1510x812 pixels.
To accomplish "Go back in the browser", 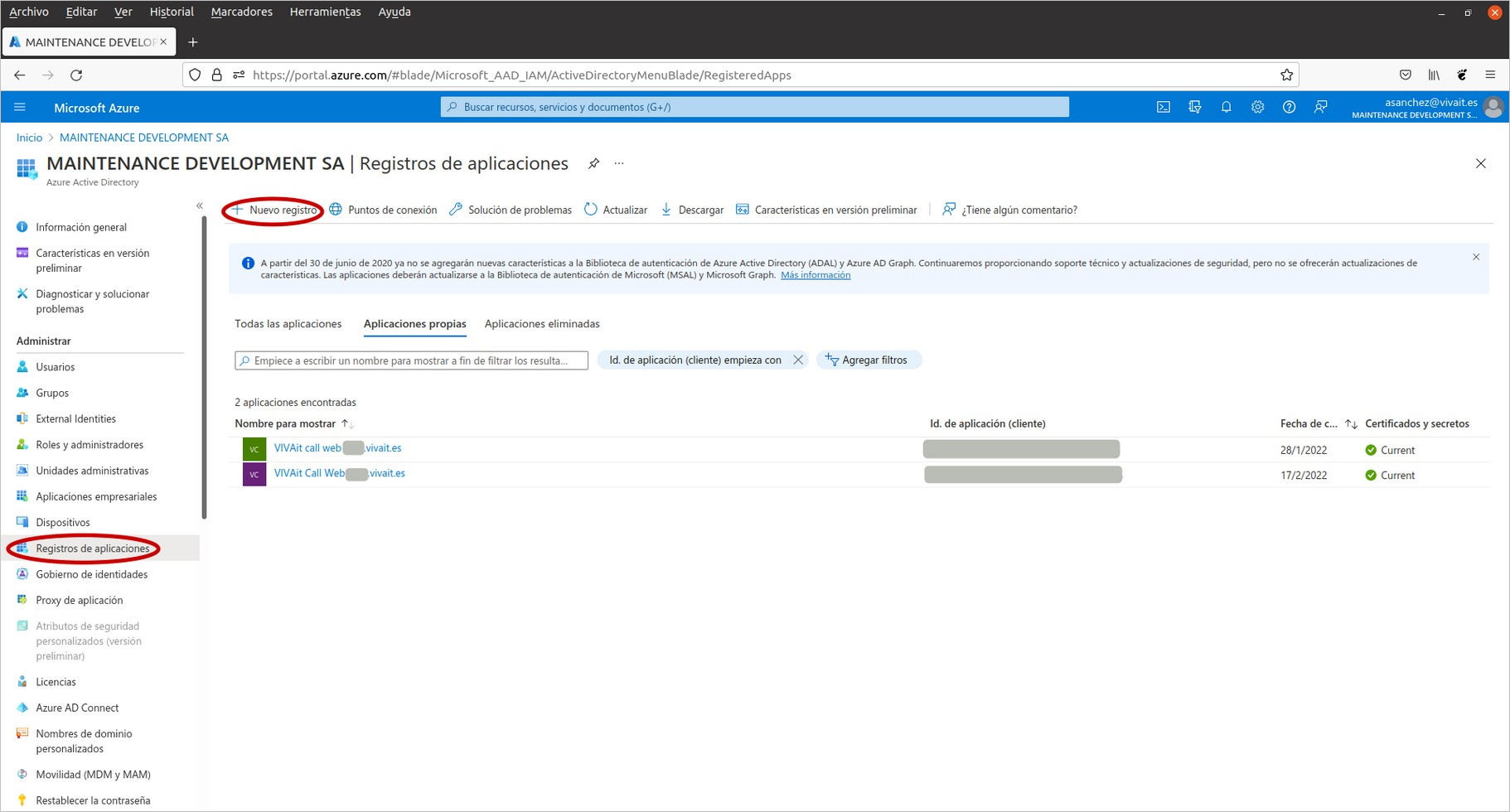I will pos(20,75).
